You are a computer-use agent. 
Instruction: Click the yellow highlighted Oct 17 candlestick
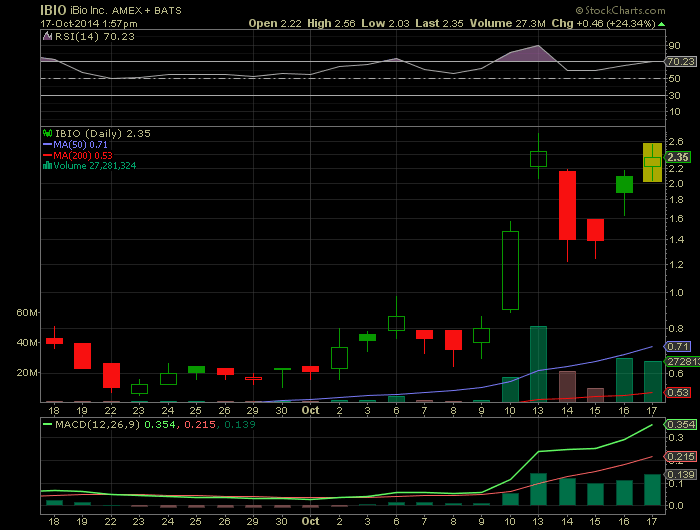tap(651, 161)
